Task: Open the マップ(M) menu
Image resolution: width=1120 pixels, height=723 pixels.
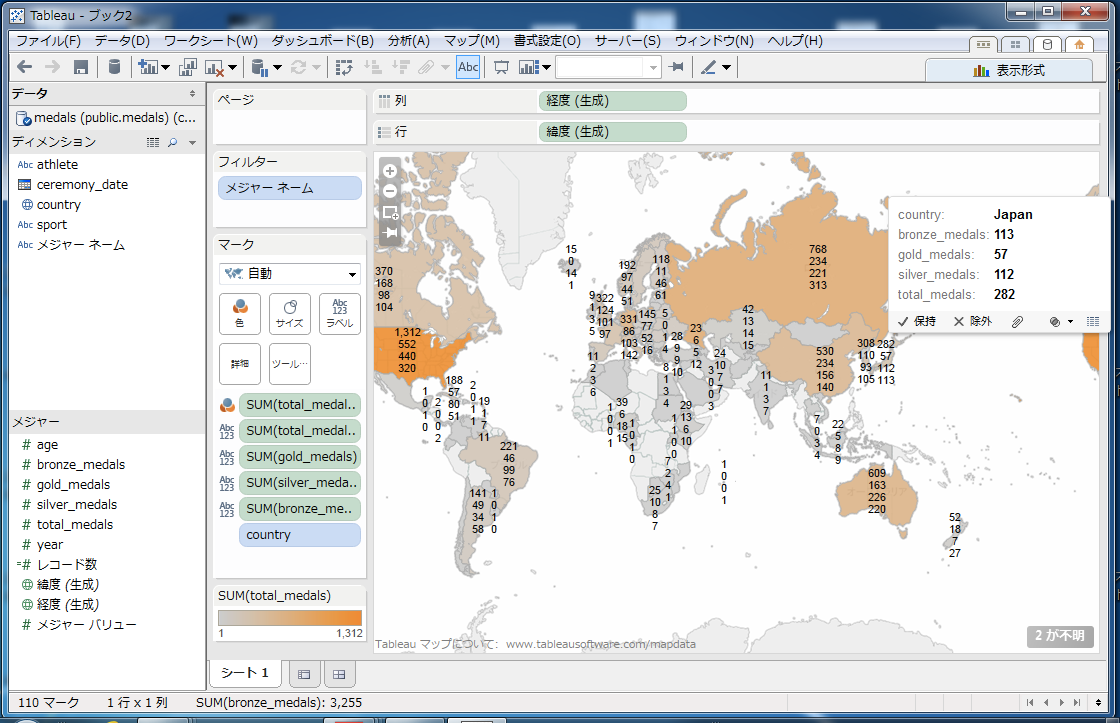Action: click(472, 41)
